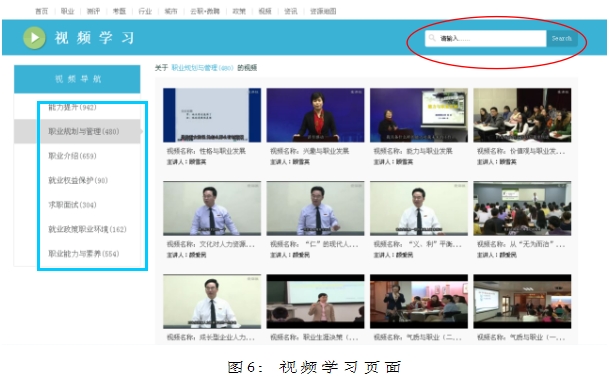The height and width of the screenshot is (377, 609).
Task: Open the 行业 menu item
Action: coord(145,11)
